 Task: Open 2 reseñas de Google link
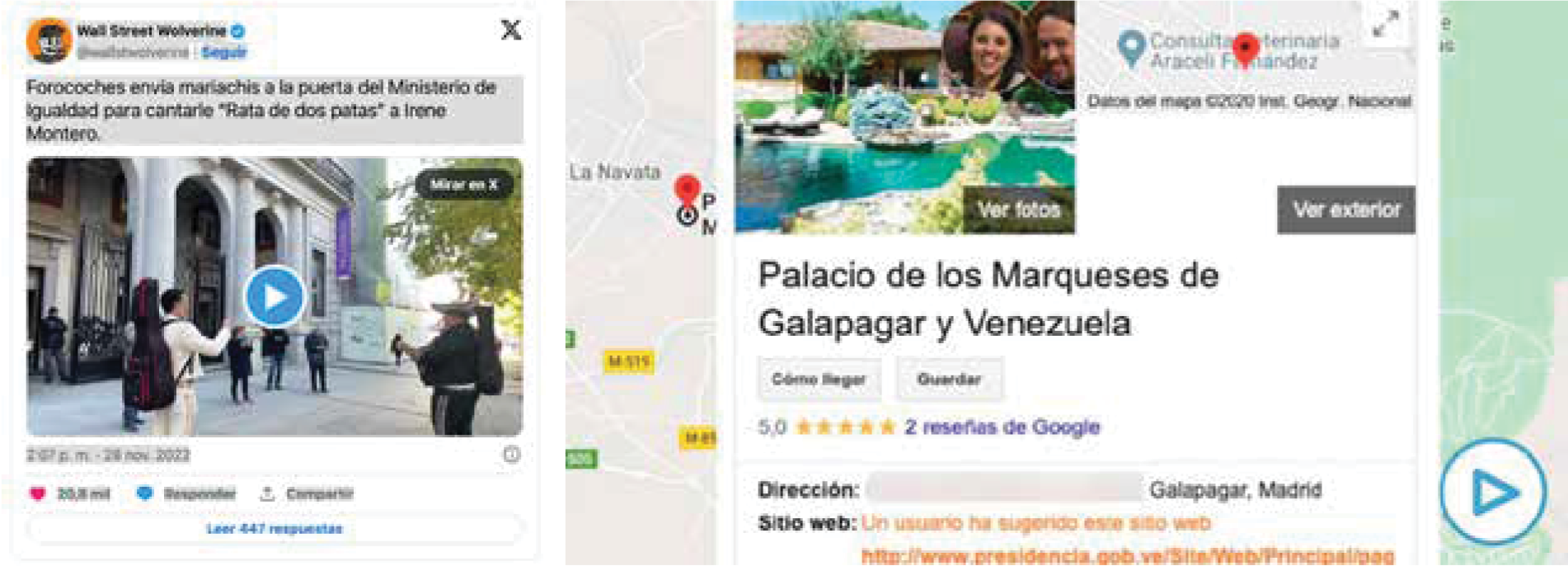click(x=1002, y=427)
